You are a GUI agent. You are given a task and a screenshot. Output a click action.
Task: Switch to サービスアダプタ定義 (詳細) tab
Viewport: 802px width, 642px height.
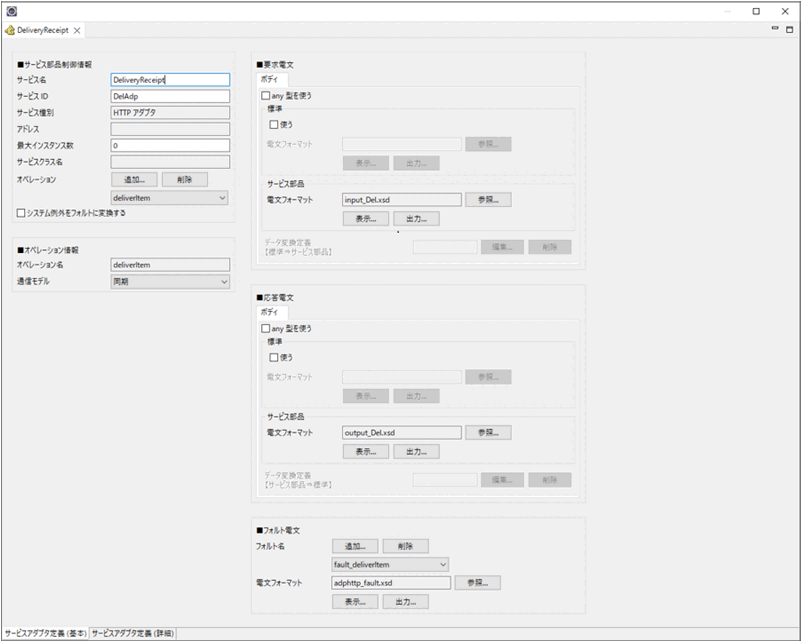pos(132,634)
